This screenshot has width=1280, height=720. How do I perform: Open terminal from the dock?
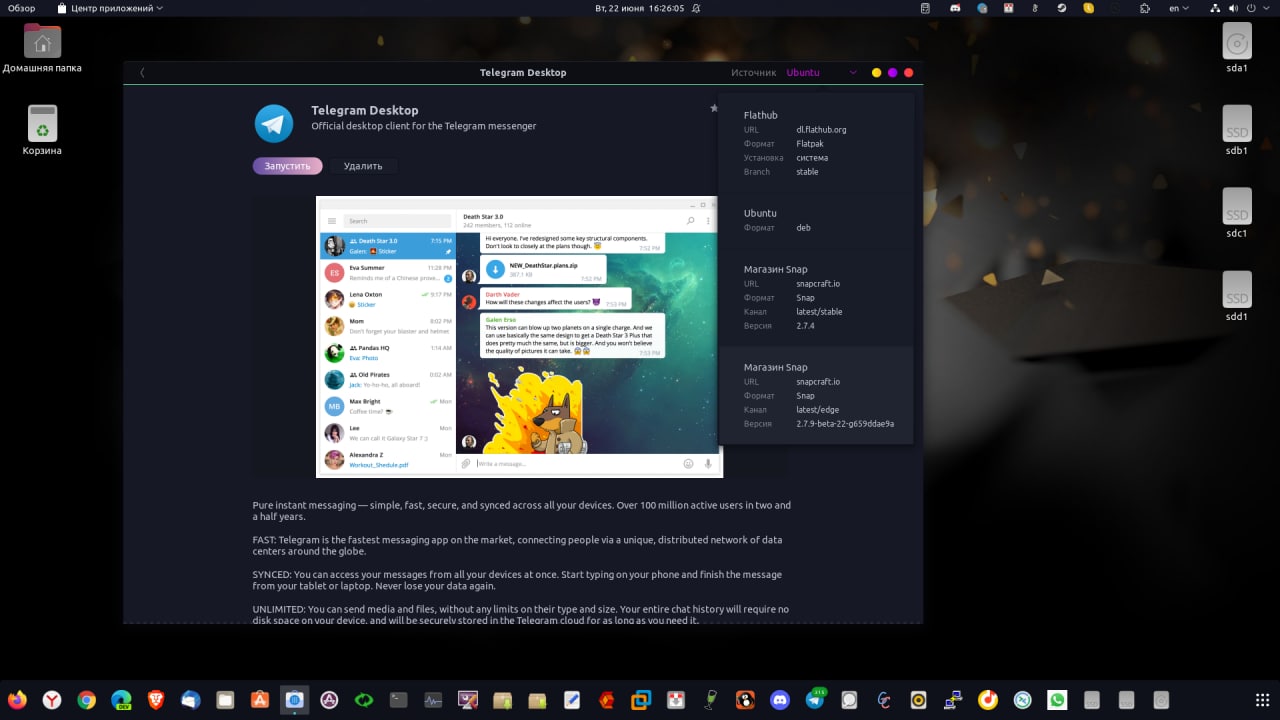click(398, 700)
